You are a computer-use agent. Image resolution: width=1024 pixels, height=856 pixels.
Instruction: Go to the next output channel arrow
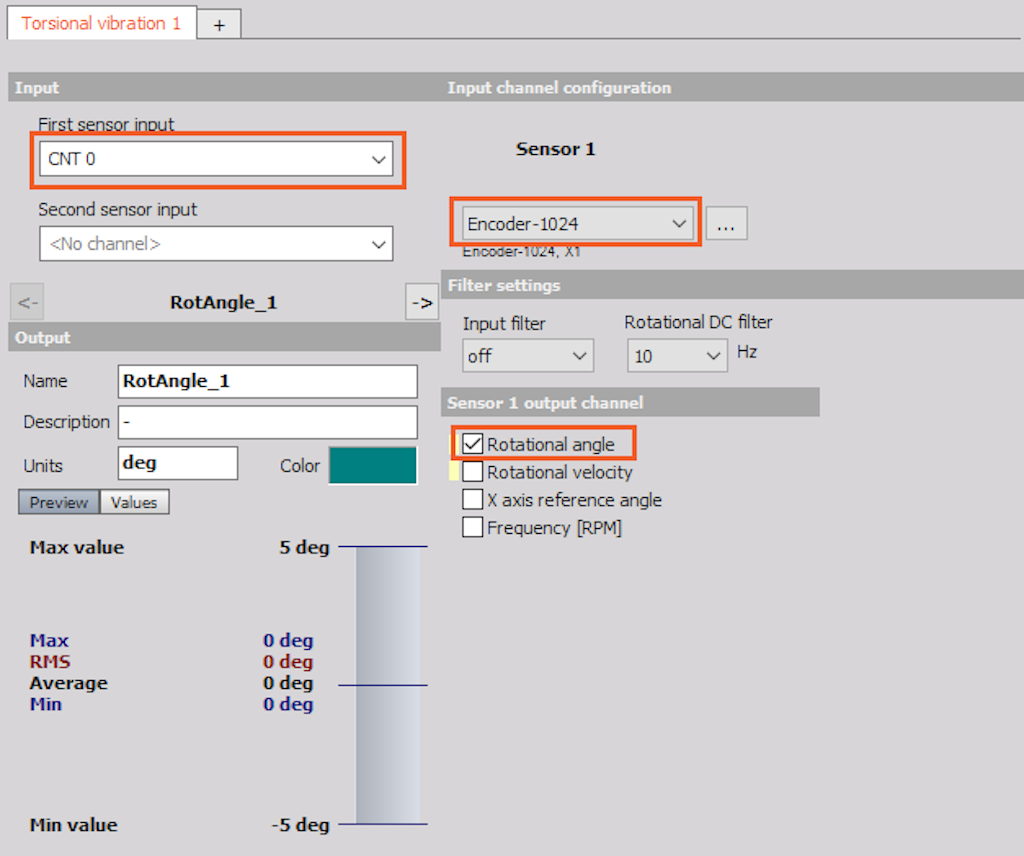(x=422, y=302)
